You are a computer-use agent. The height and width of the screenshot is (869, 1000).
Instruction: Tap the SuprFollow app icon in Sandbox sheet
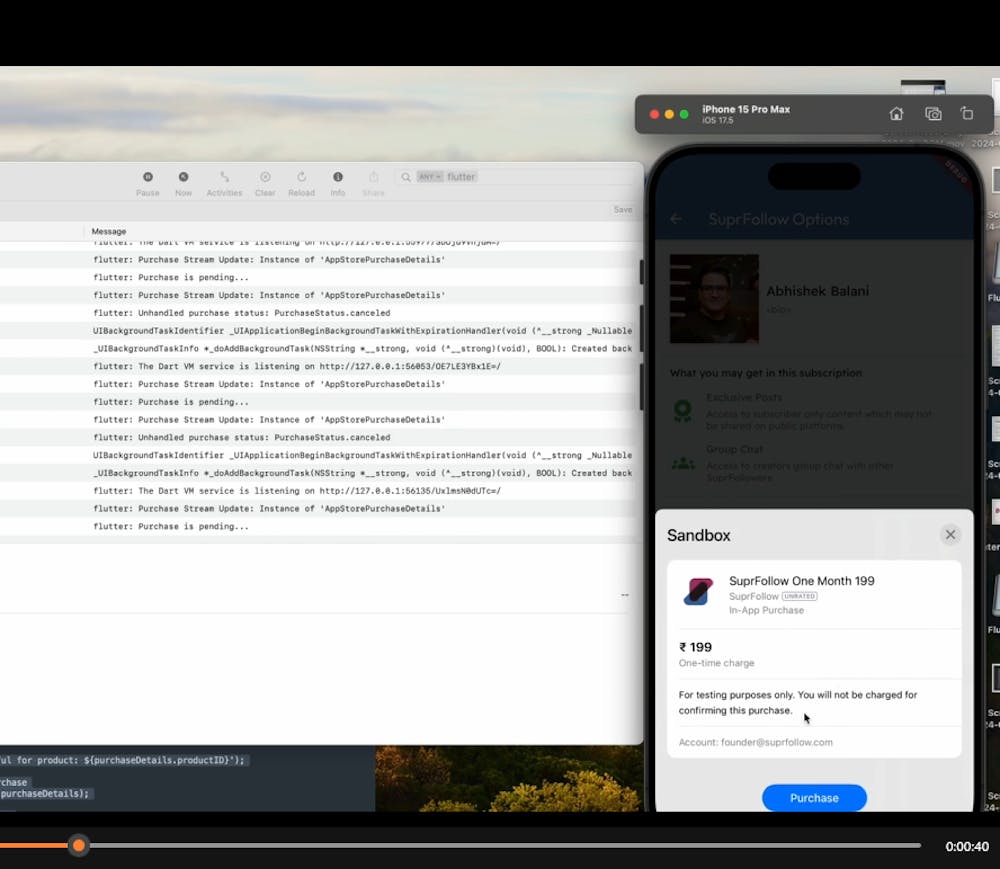pos(698,591)
